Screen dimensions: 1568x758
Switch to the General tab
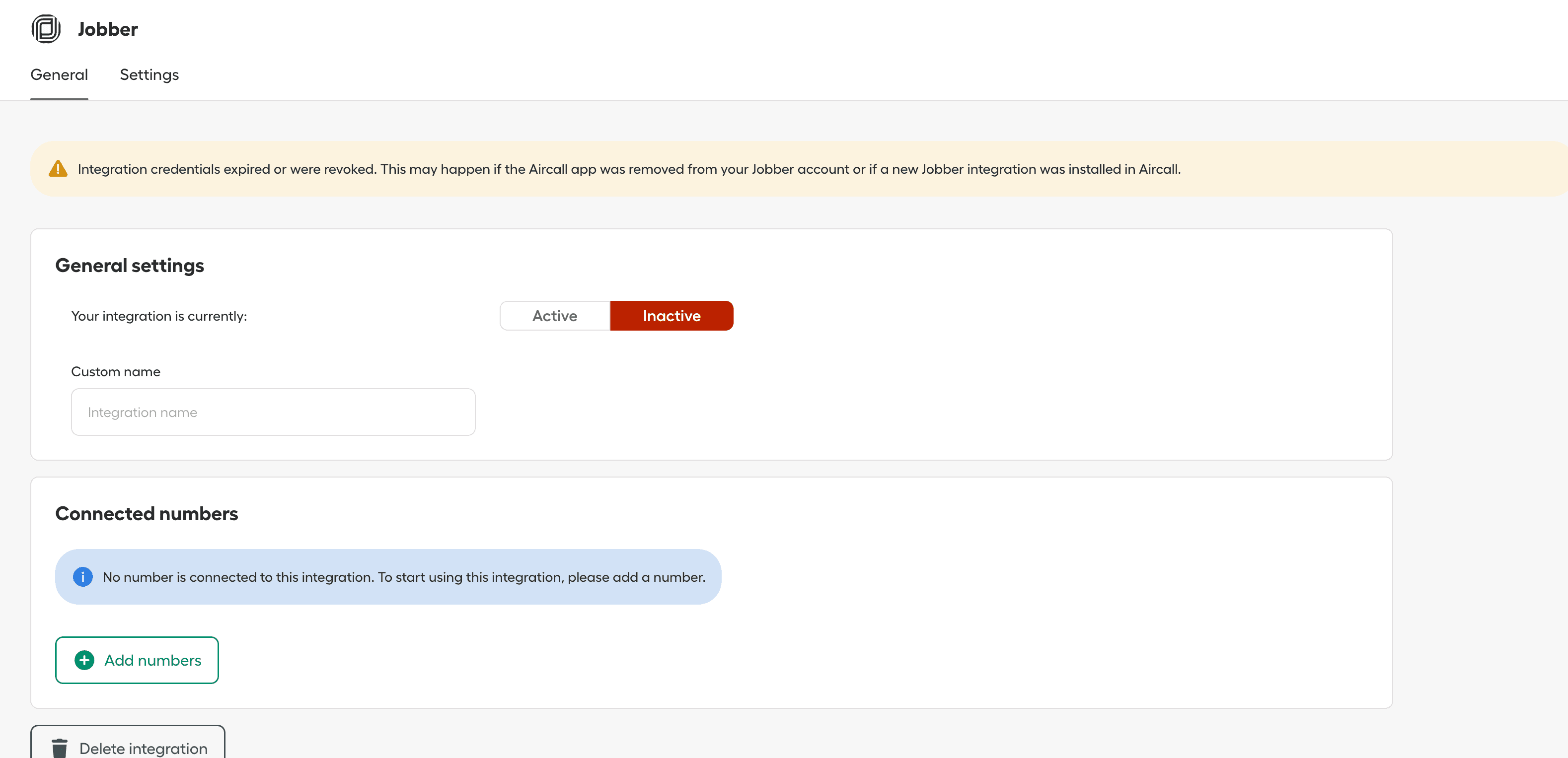point(59,75)
